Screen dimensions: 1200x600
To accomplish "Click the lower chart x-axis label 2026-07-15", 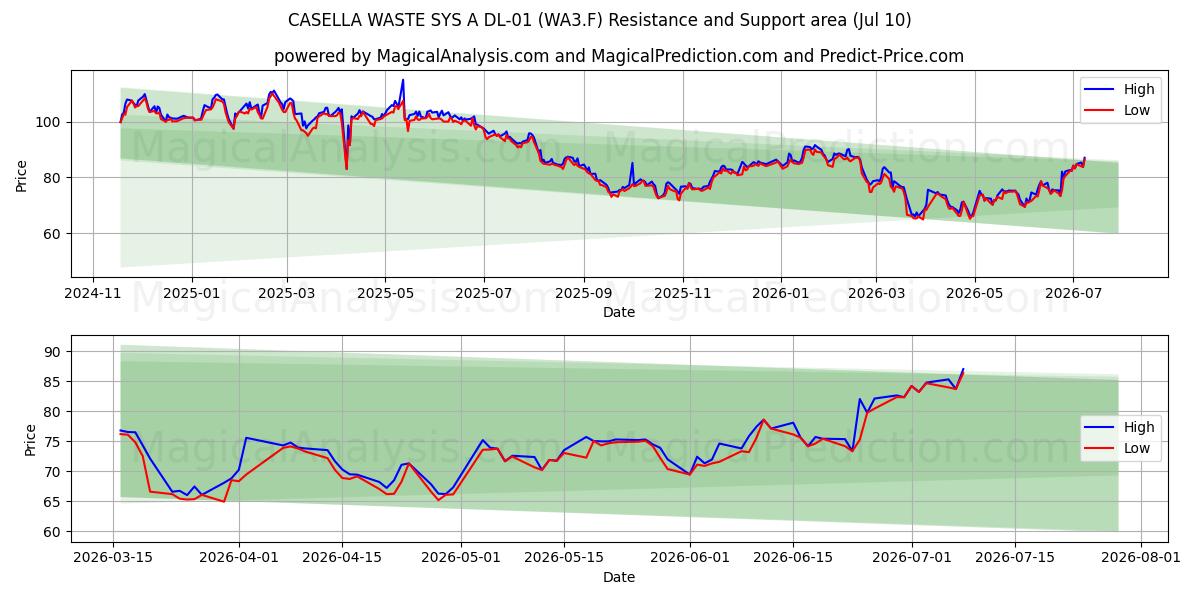I will tap(1015, 560).
